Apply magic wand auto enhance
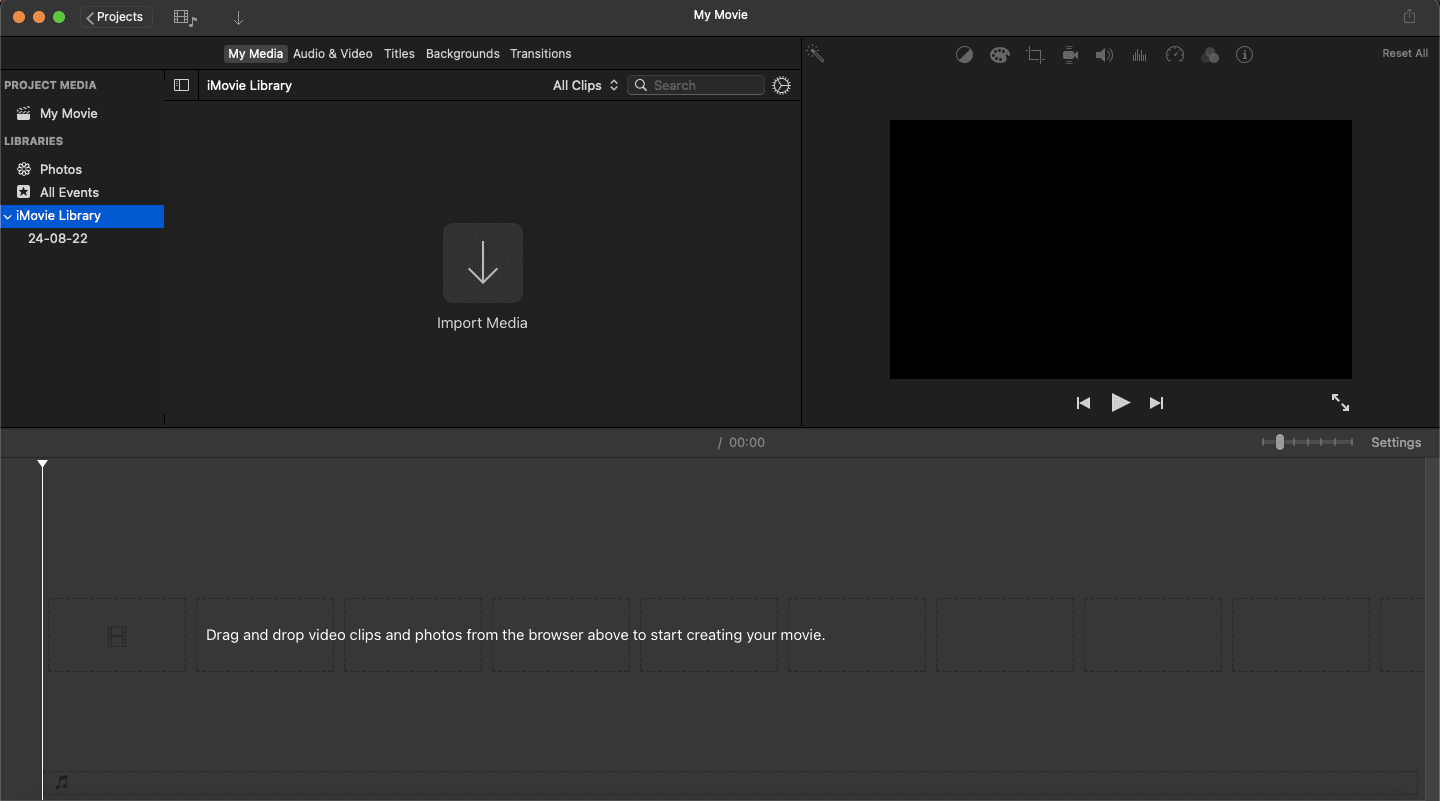 click(x=815, y=54)
